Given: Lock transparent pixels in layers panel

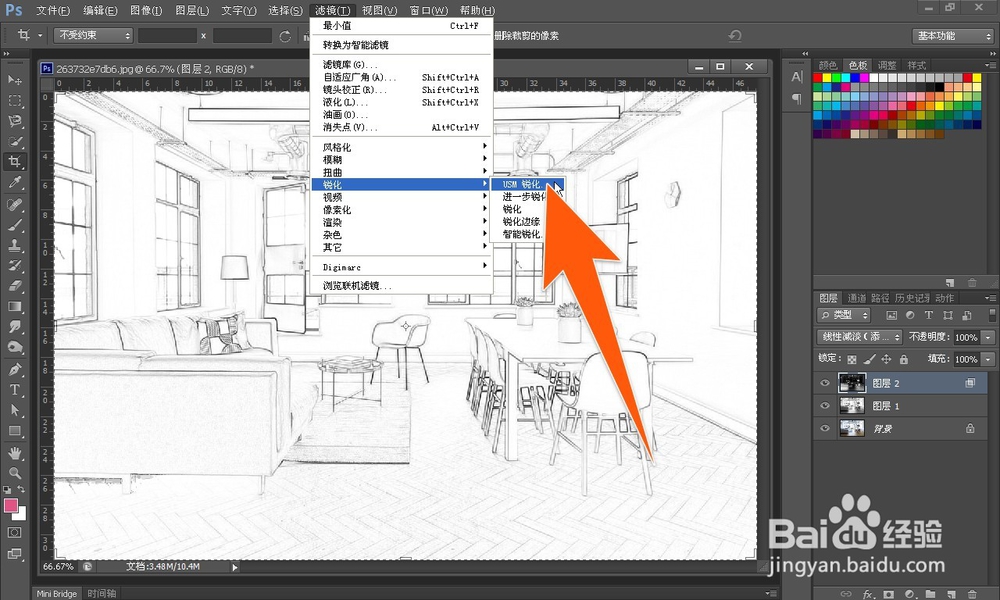Looking at the screenshot, I should click(x=852, y=359).
